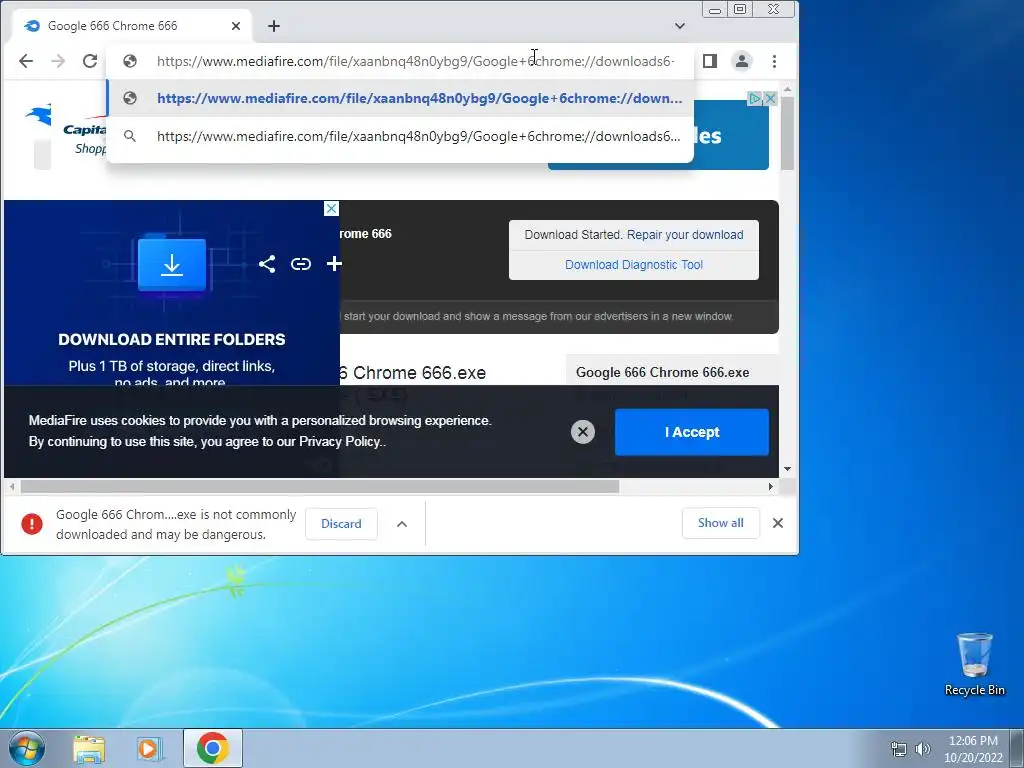Discard the dangerous download
1024x768 pixels.
pos(341,524)
